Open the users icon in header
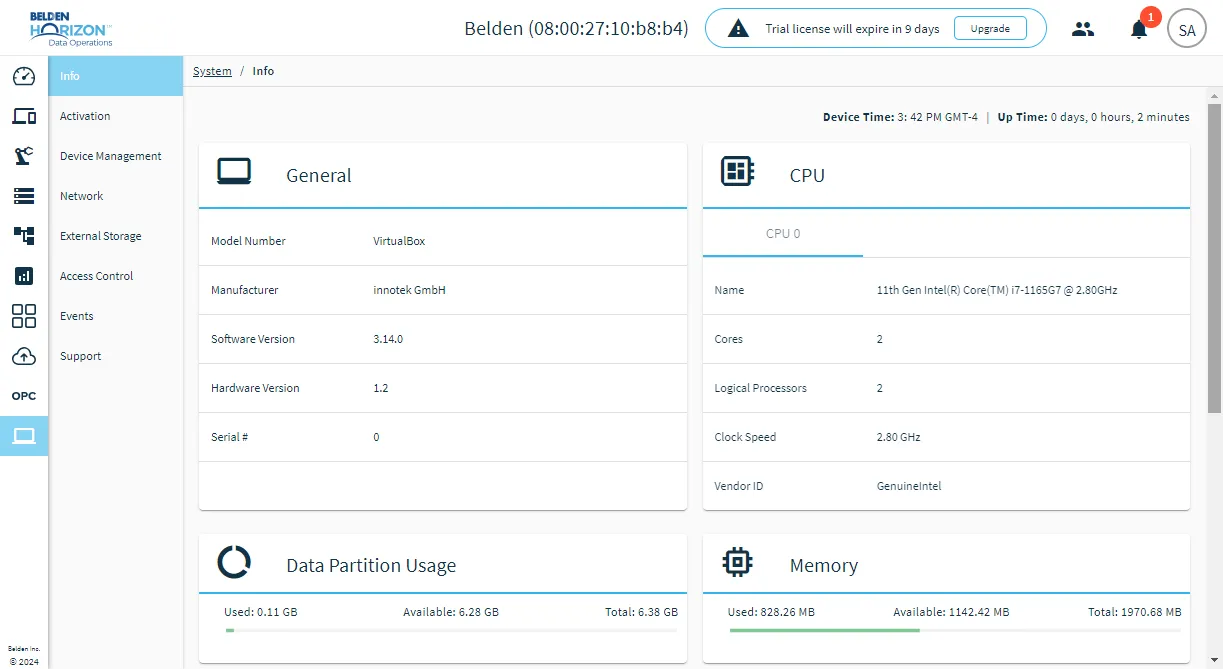This screenshot has width=1223, height=669. (x=1083, y=29)
